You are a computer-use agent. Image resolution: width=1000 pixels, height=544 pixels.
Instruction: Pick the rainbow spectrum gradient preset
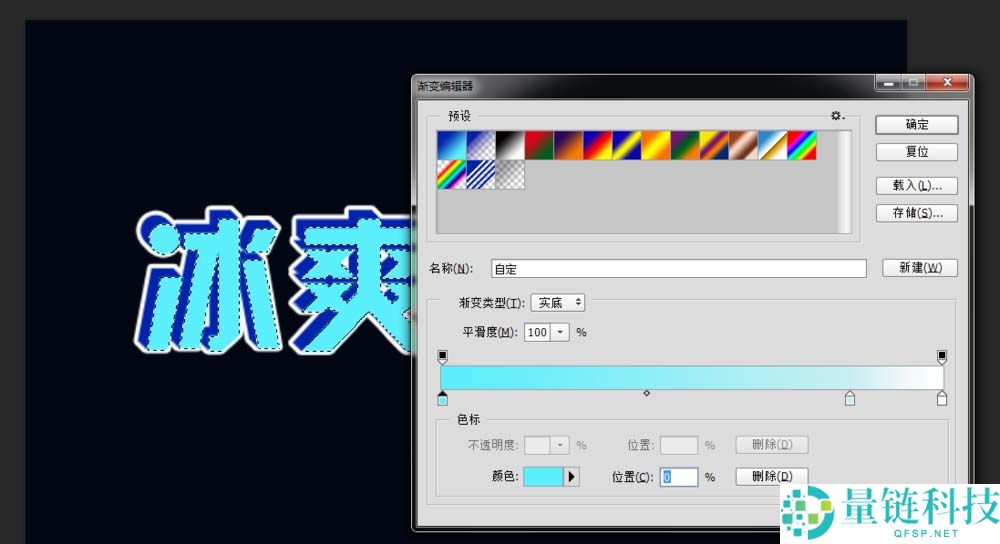point(801,146)
